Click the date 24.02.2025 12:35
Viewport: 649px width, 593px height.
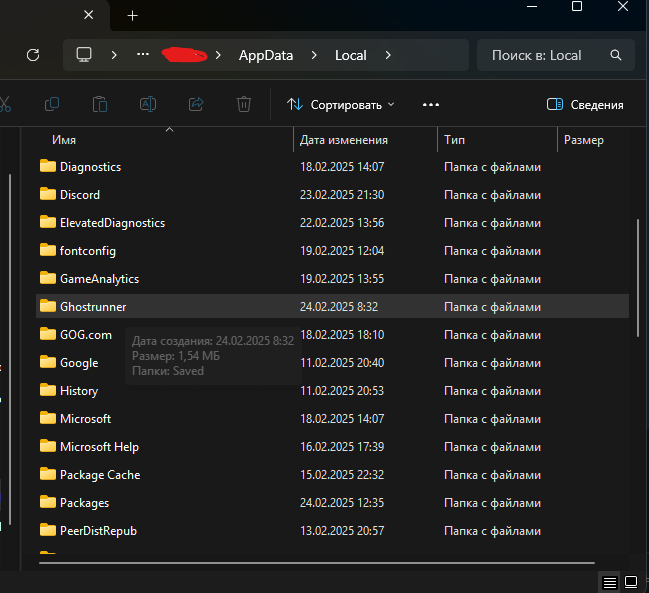[342, 502]
